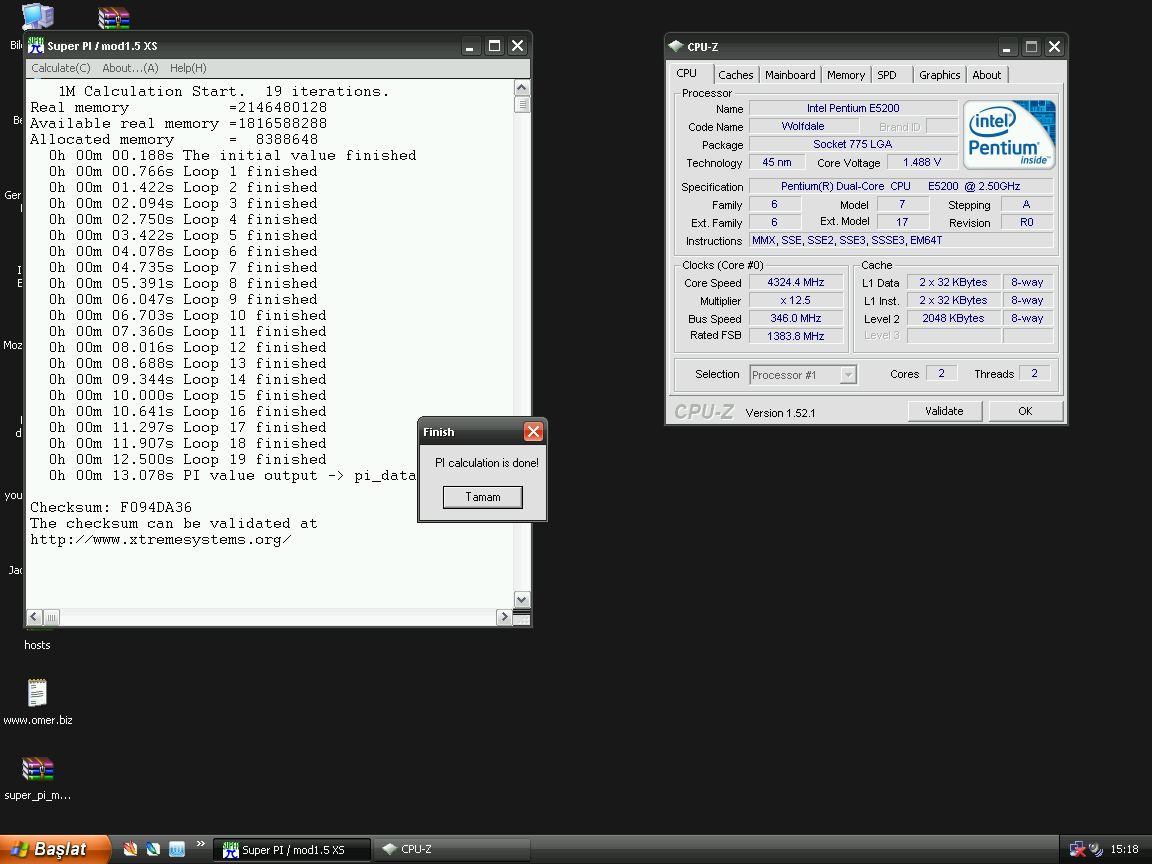The image size is (1152, 864).
Task: Click Super PI vertical scrollbar up arrow
Action: (522, 88)
